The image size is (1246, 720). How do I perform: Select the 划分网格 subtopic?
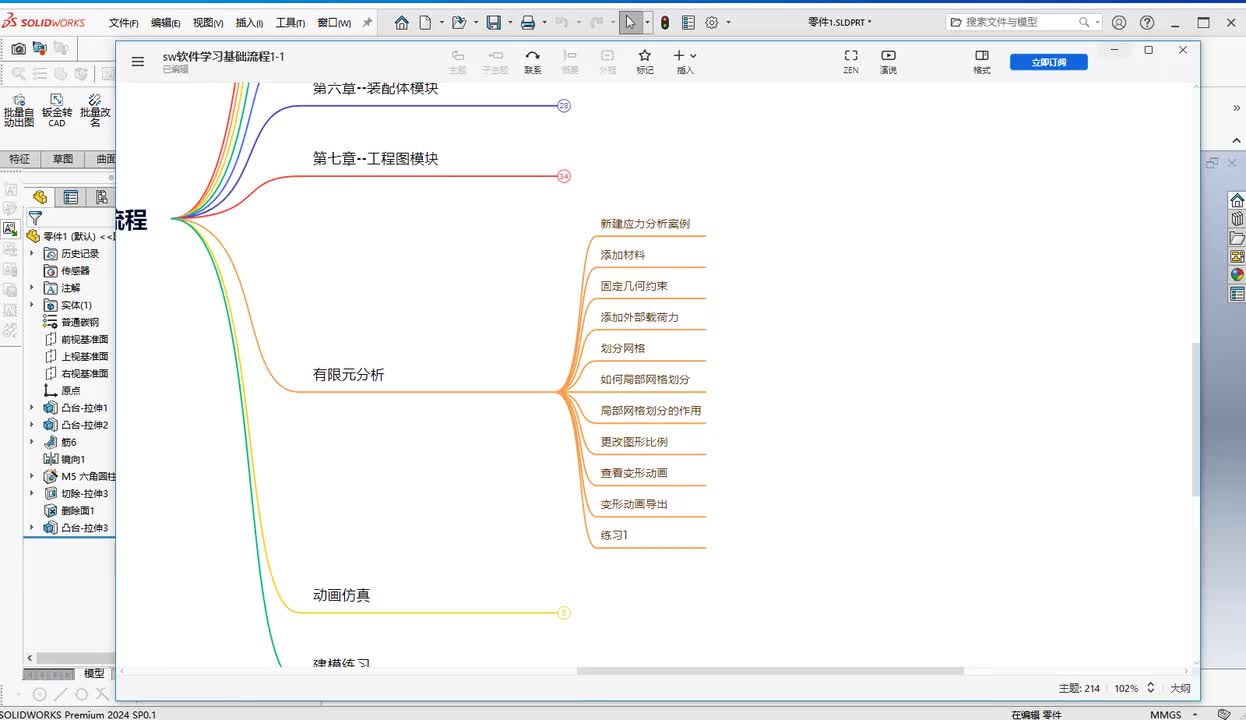[623, 348]
